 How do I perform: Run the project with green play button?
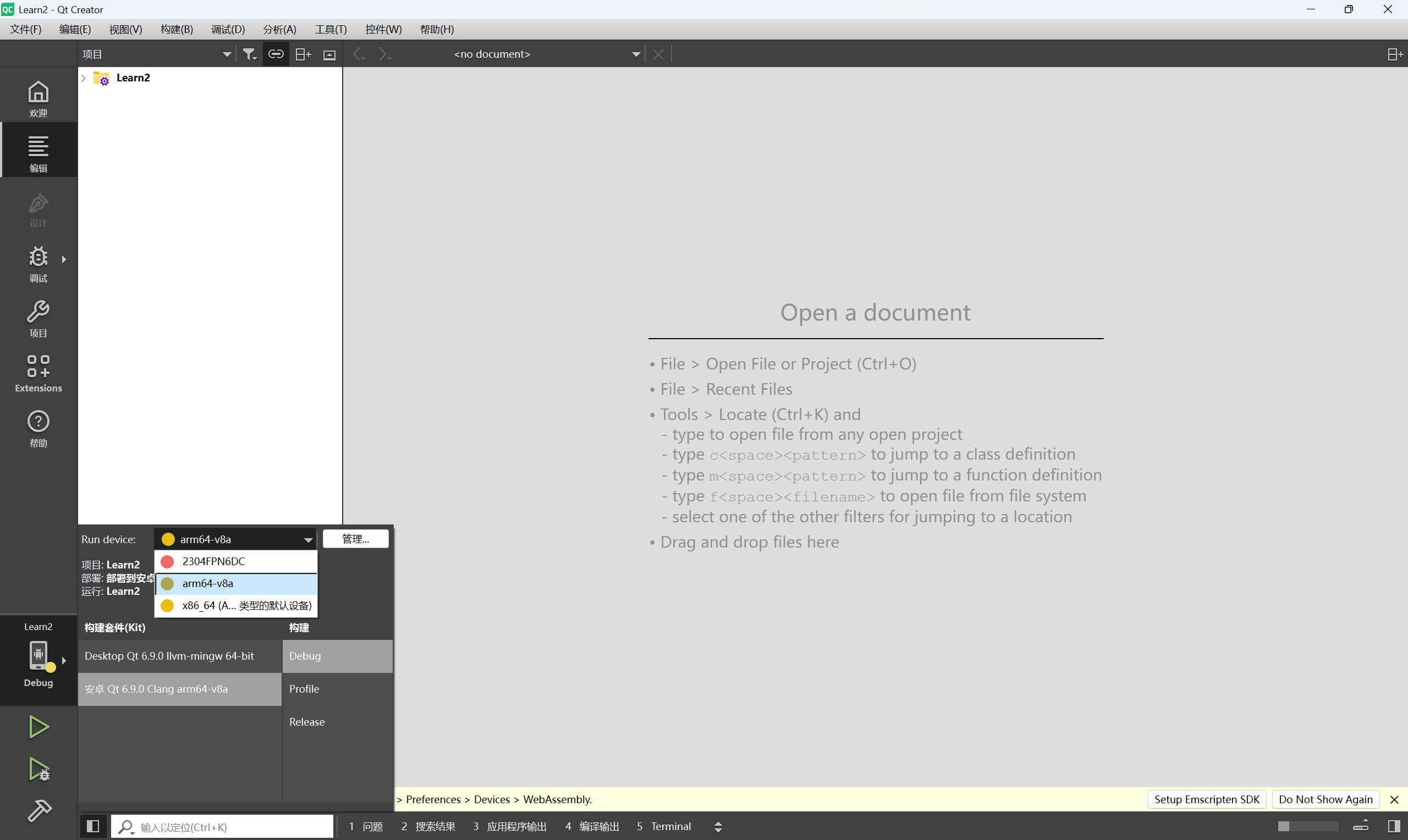click(38, 727)
